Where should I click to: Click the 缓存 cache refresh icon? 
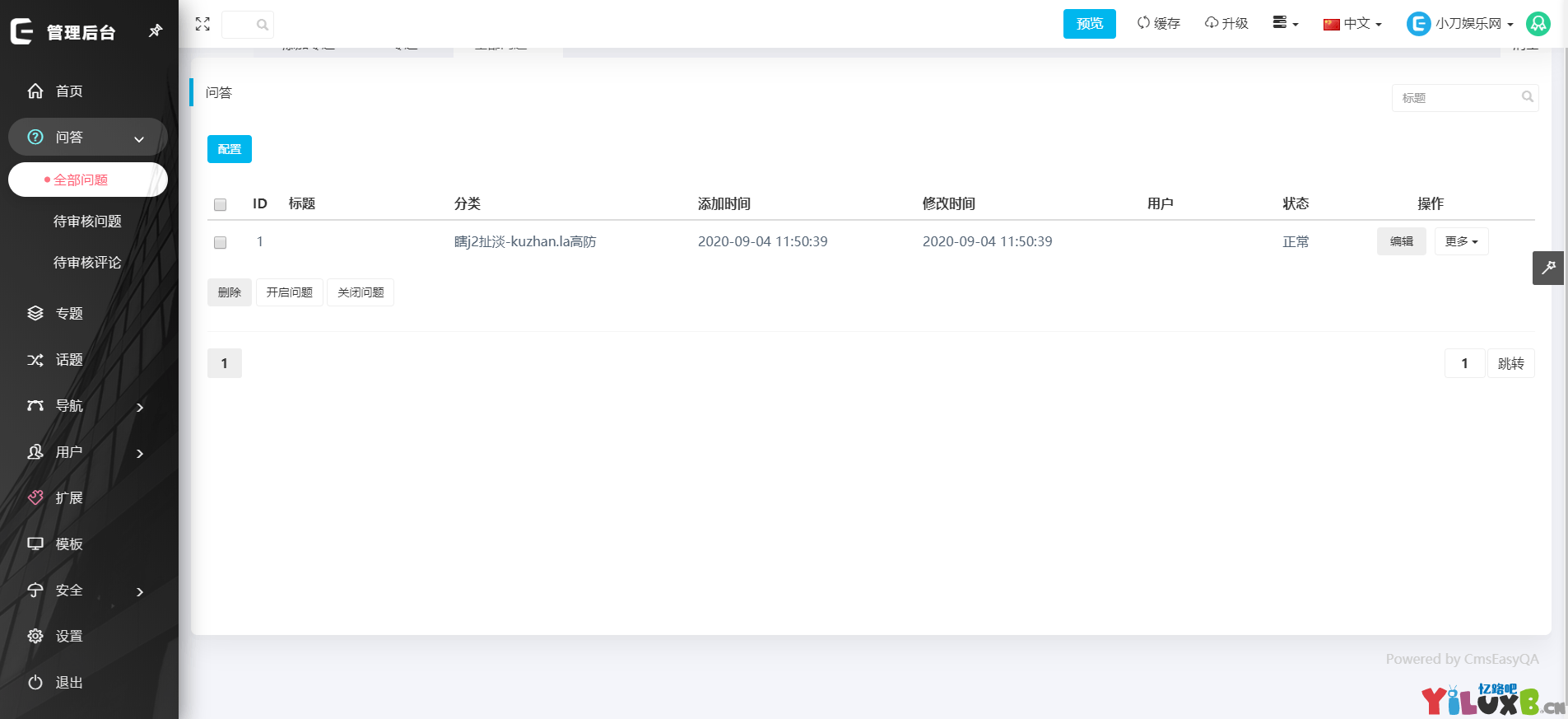pyautogui.click(x=1143, y=23)
